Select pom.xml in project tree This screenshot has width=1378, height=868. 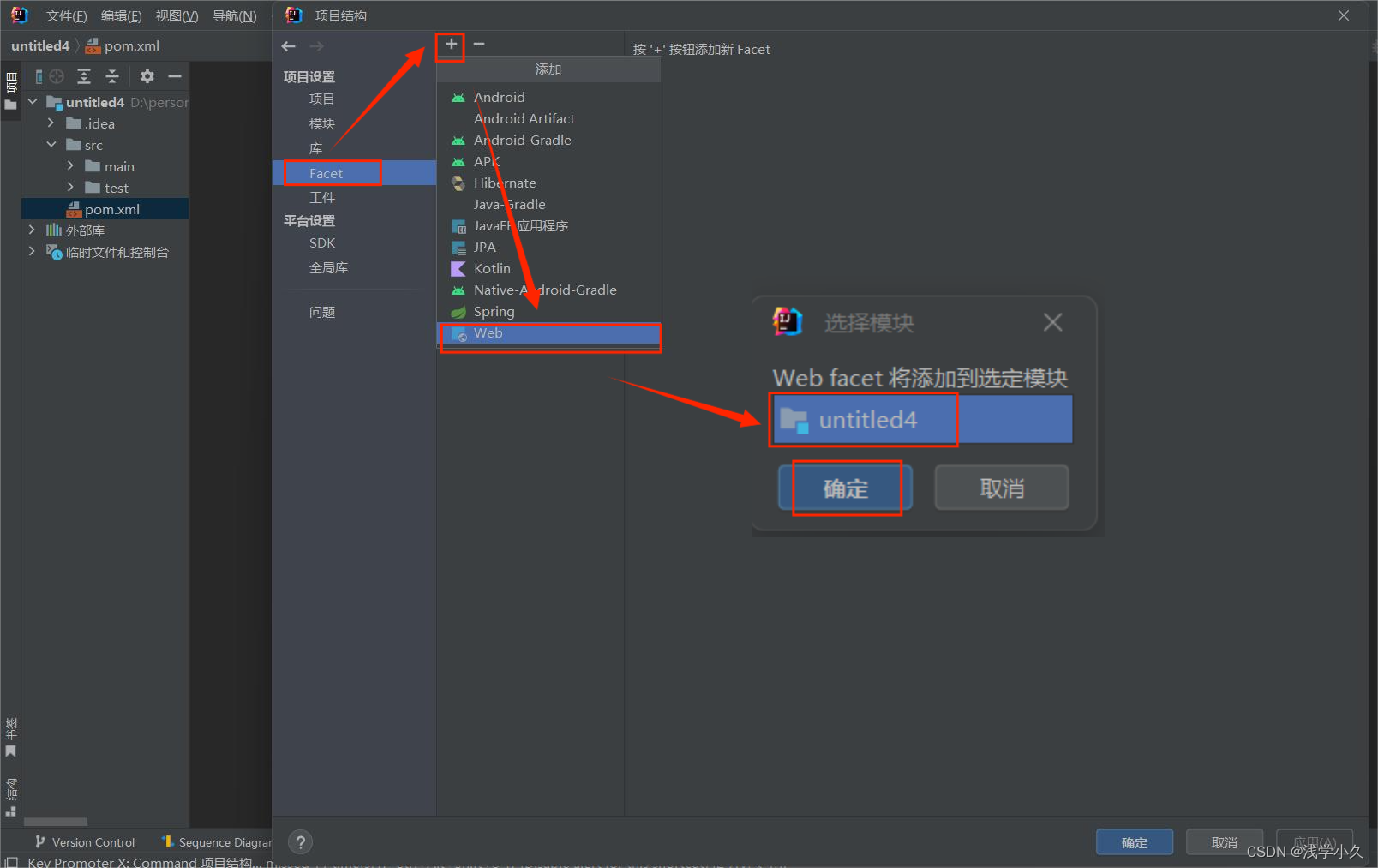[x=105, y=209]
